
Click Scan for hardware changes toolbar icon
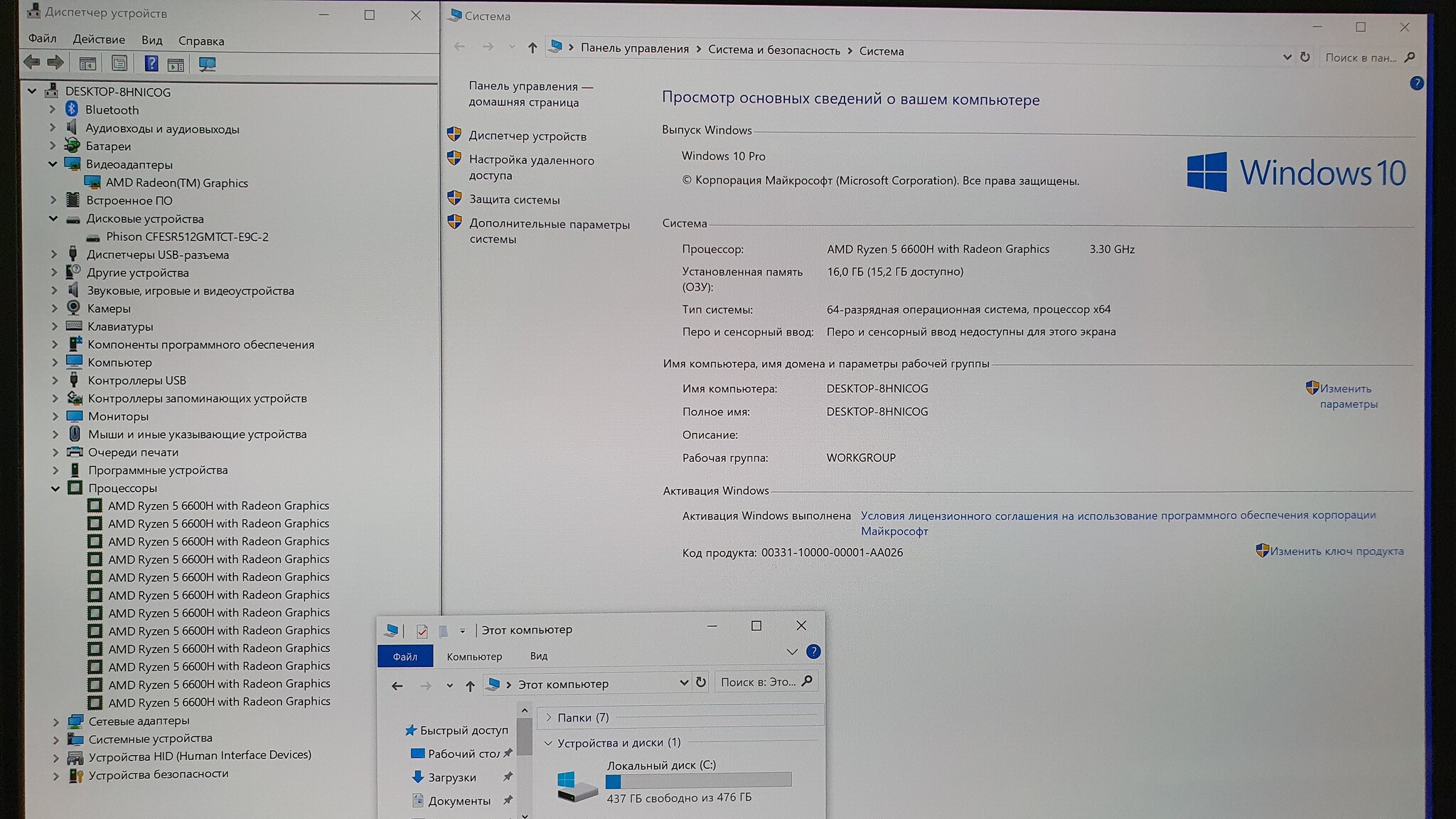(207, 64)
